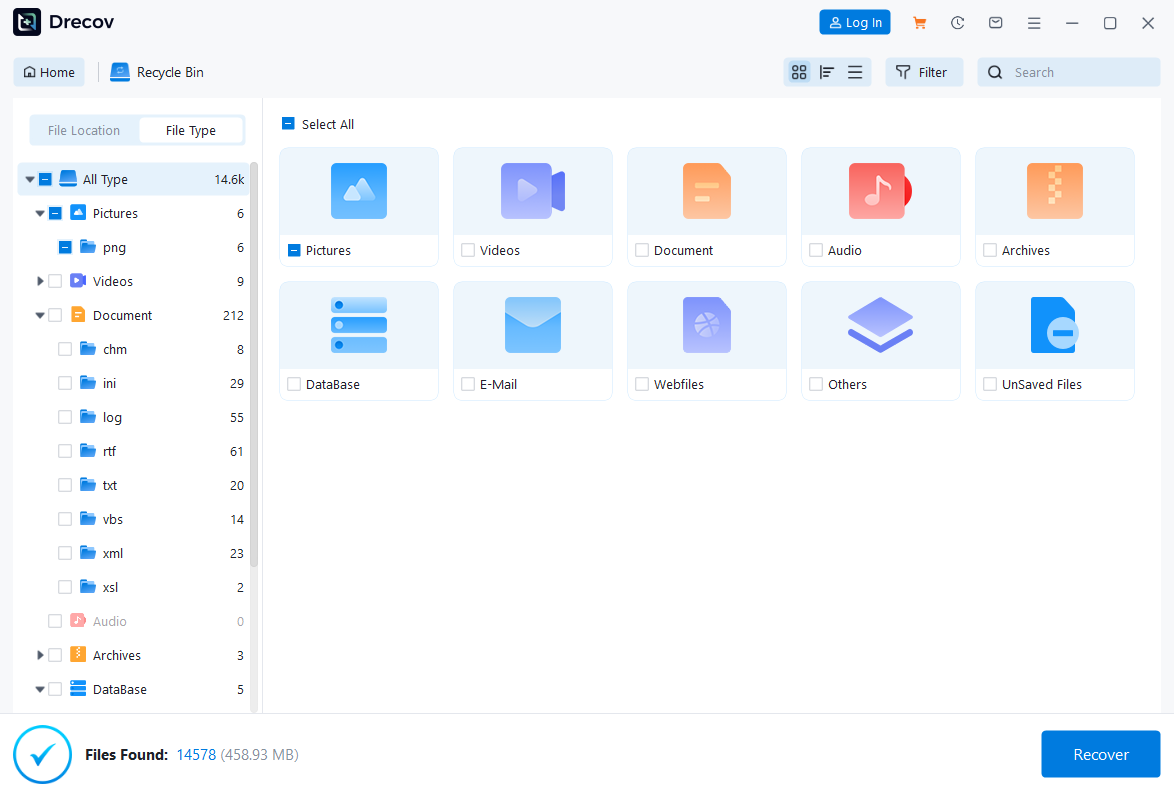Open the hamburger menu icon
The height and width of the screenshot is (794, 1174).
(x=1034, y=22)
